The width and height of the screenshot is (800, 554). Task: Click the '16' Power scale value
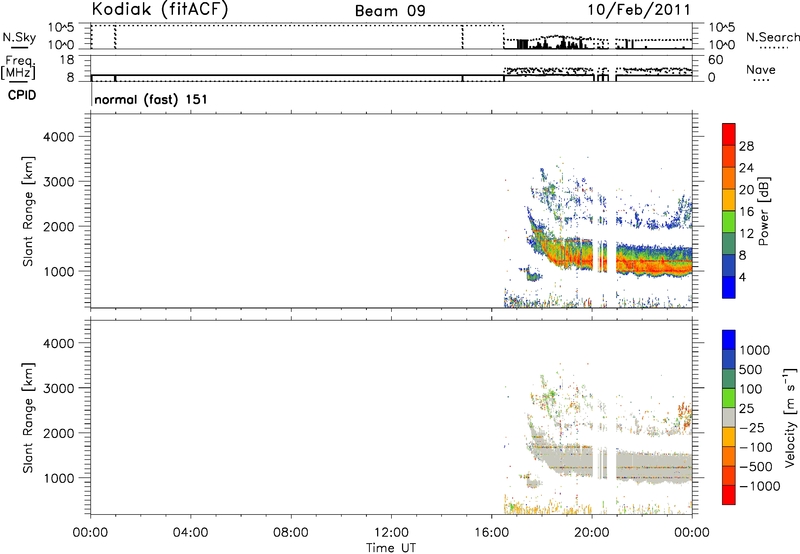point(746,212)
